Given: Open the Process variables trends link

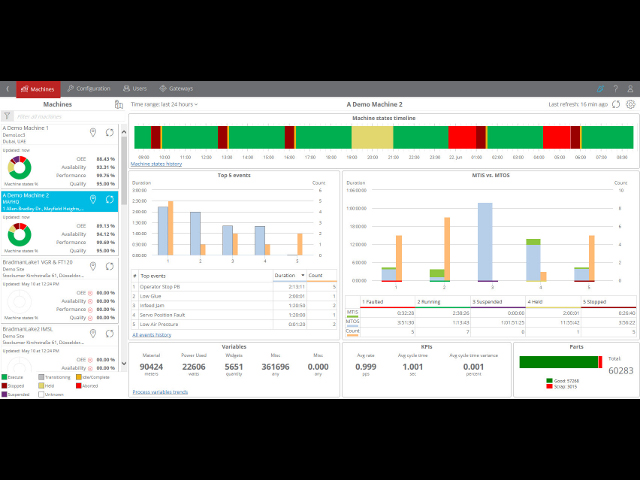Looking at the screenshot, I should 160,391.
